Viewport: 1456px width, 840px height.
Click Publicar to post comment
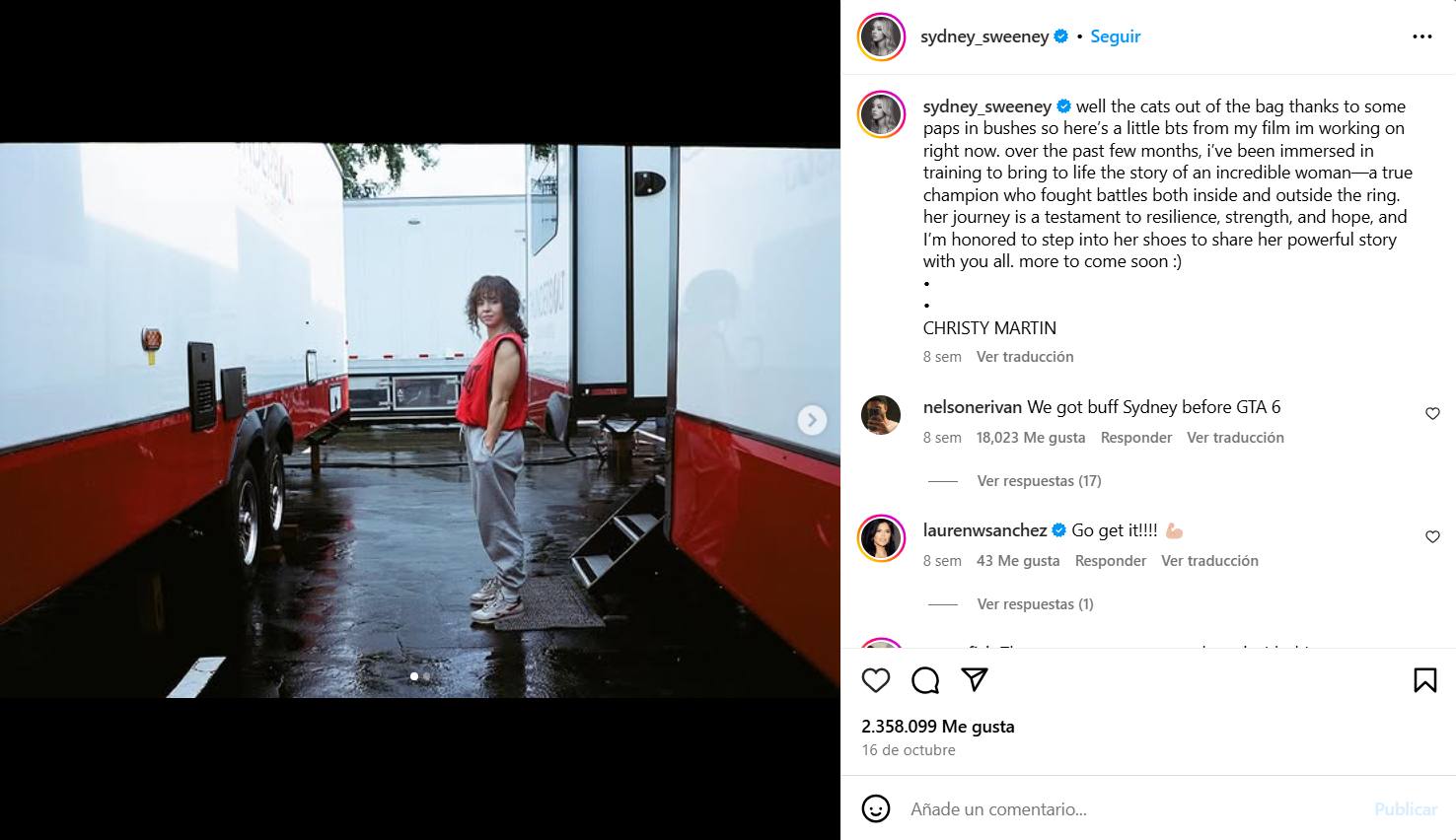[1405, 808]
